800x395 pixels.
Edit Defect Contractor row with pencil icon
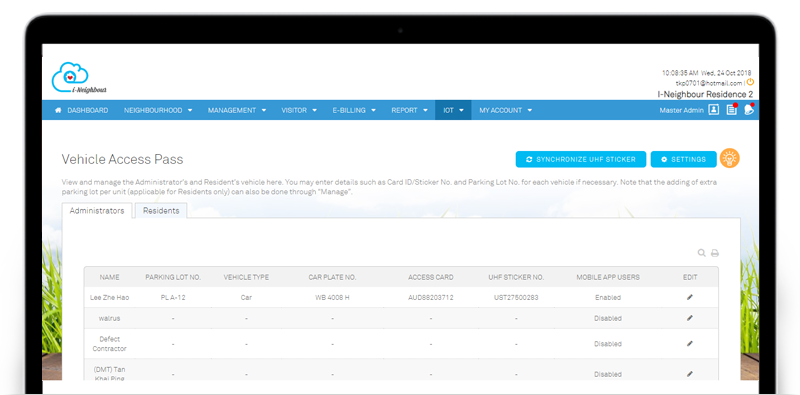click(690, 344)
